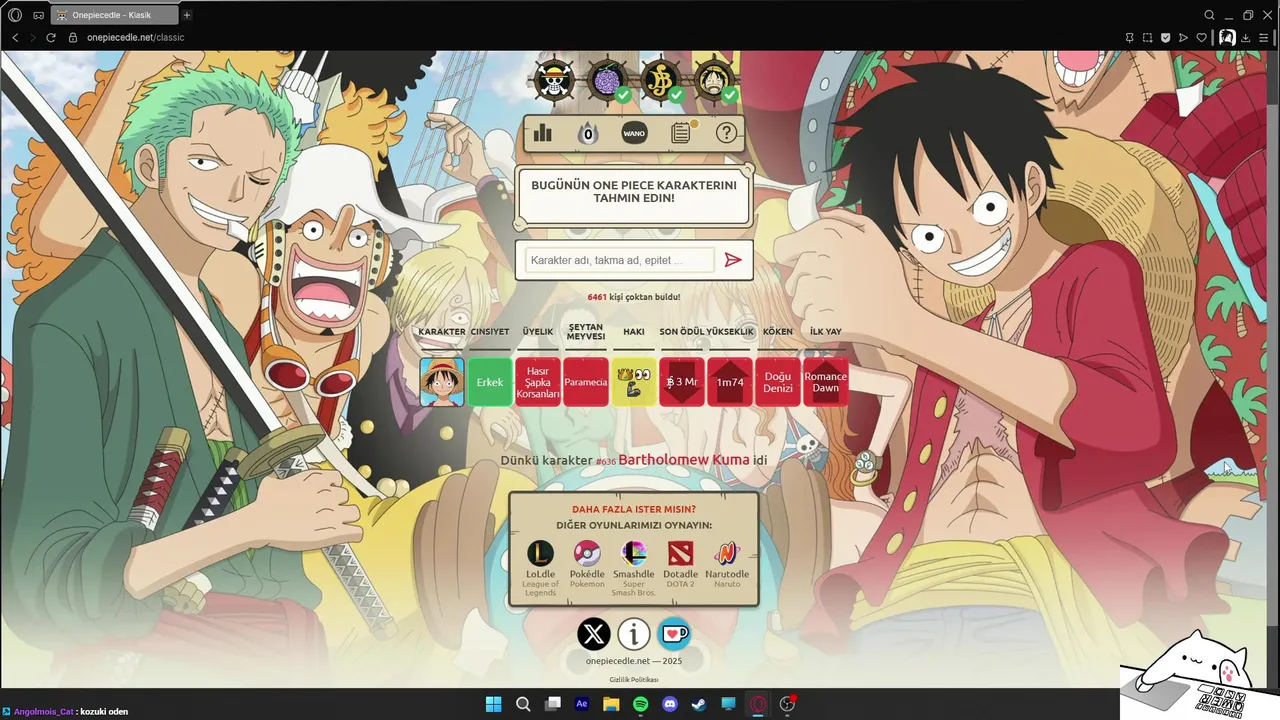The height and width of the screenshot is (720, 1280).
Task: Open the Smashdle game link
Action: tap(634, 567)
